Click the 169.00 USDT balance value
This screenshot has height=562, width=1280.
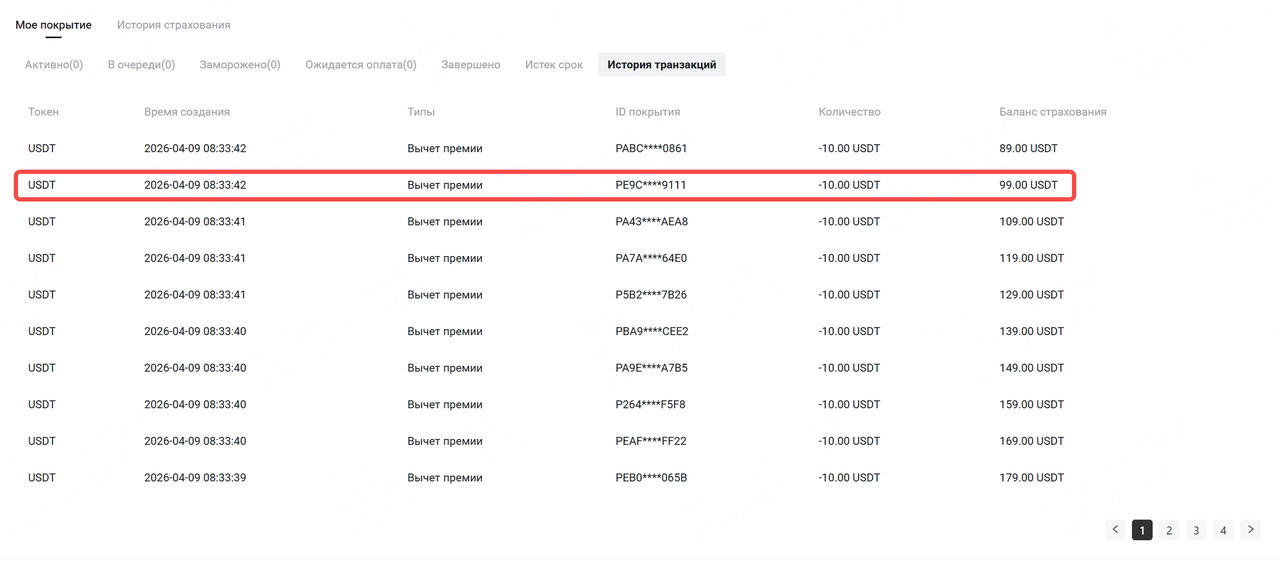pos(1032,441)
